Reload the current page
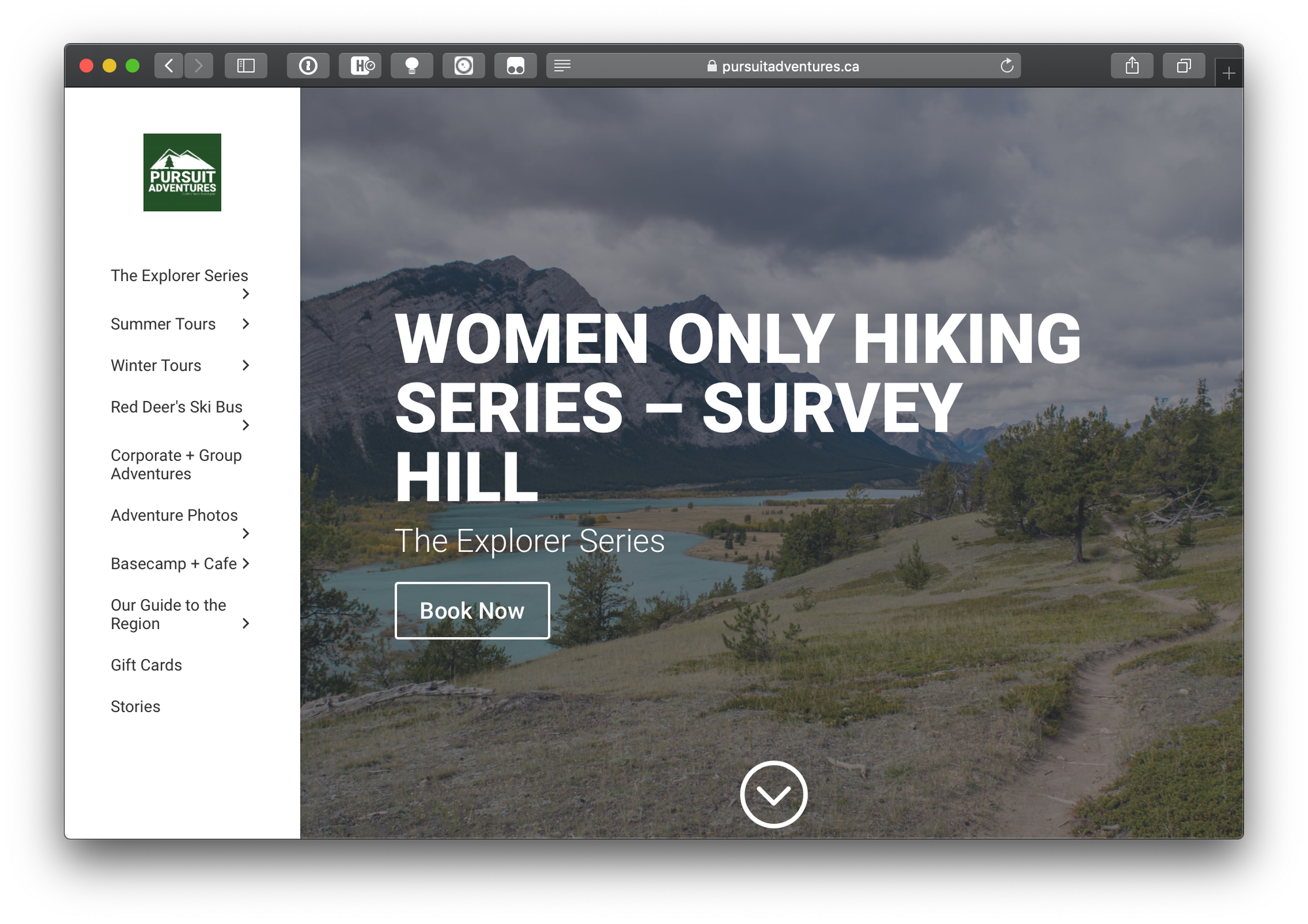 1006,65
